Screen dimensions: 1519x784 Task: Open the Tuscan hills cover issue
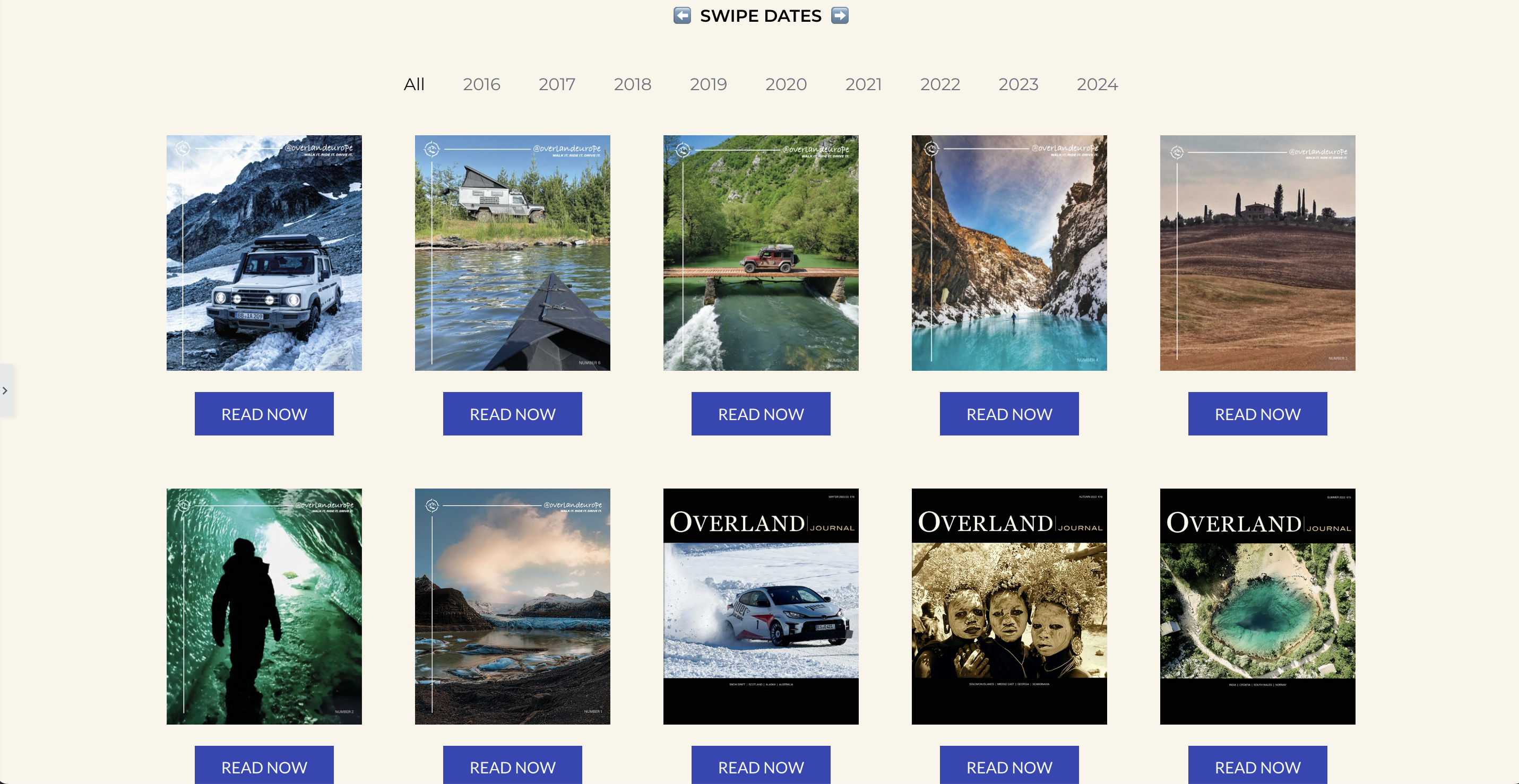coord(1257,253)
